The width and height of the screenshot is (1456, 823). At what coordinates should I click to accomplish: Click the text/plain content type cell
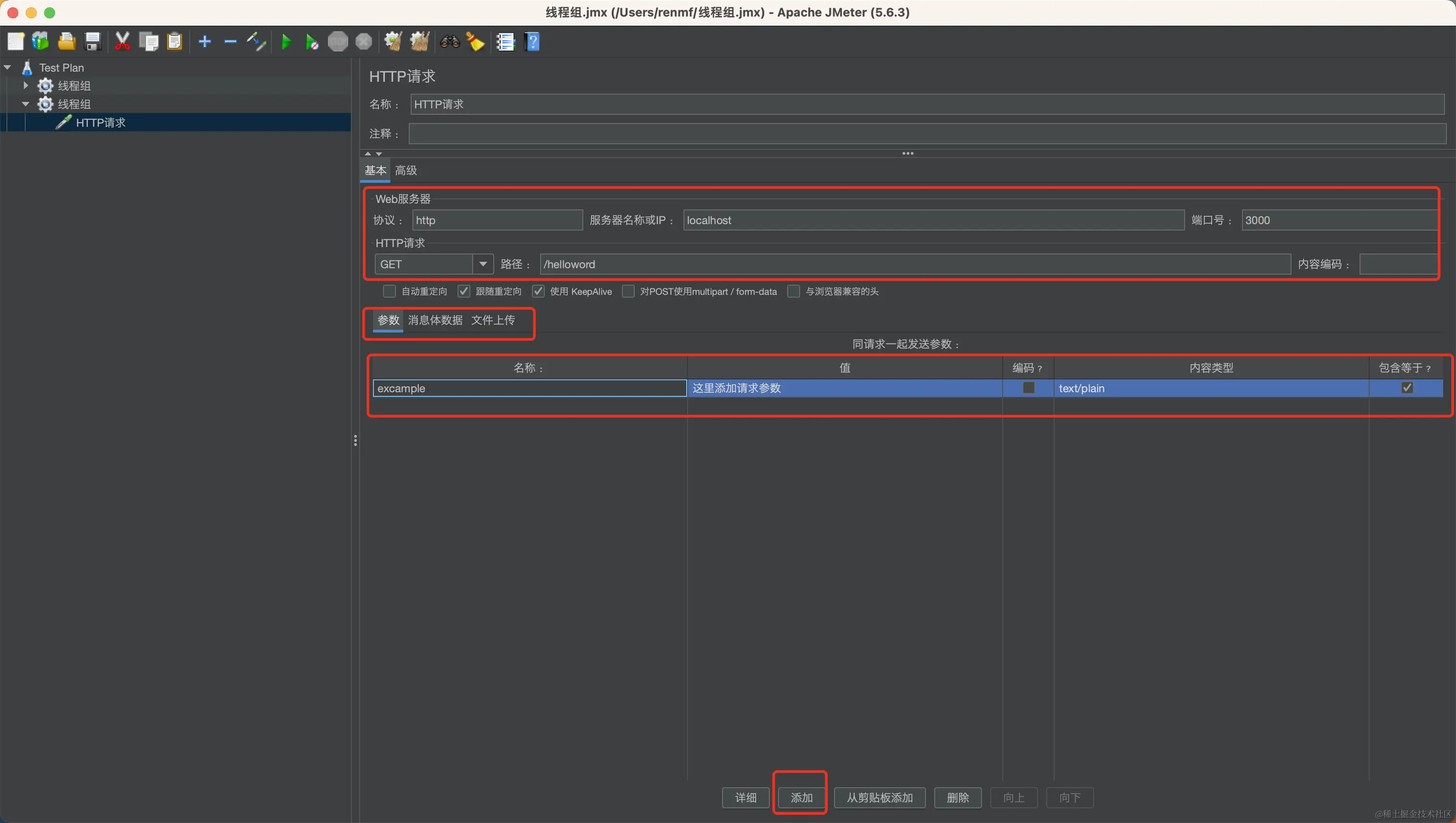pyautogui.click(x=1211, y=388)
